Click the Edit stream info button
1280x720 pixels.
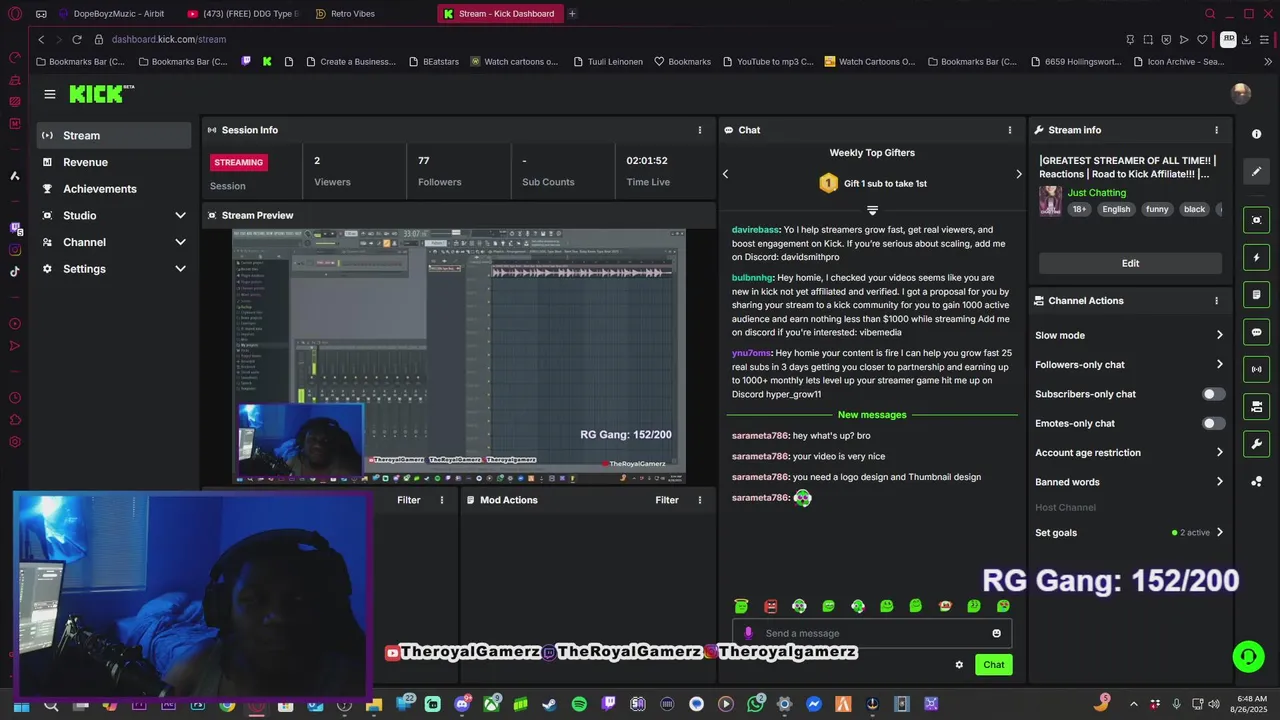coord(1130,263)
